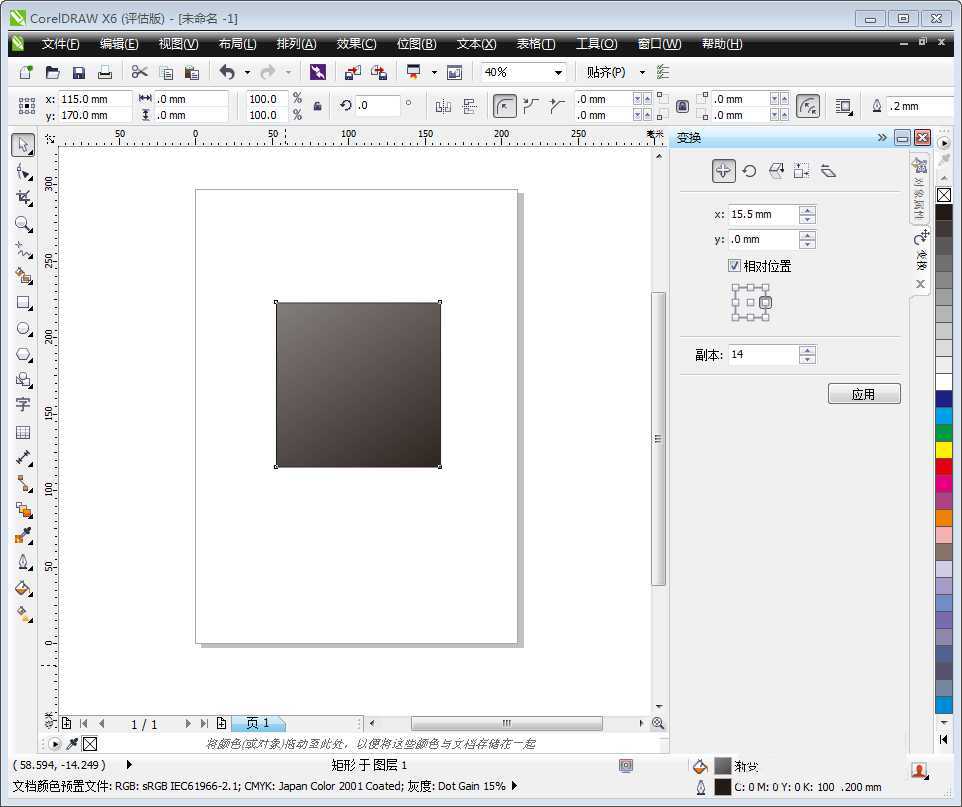Switch to the Skew transform mode
This screenshot has height=807, width=962.
coord(828,170)
